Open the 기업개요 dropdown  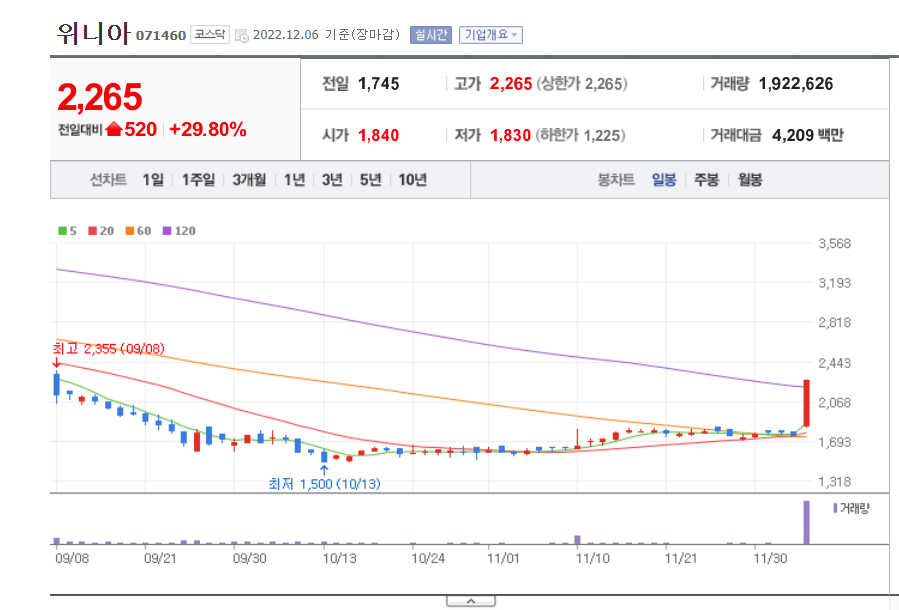(490, 35)
